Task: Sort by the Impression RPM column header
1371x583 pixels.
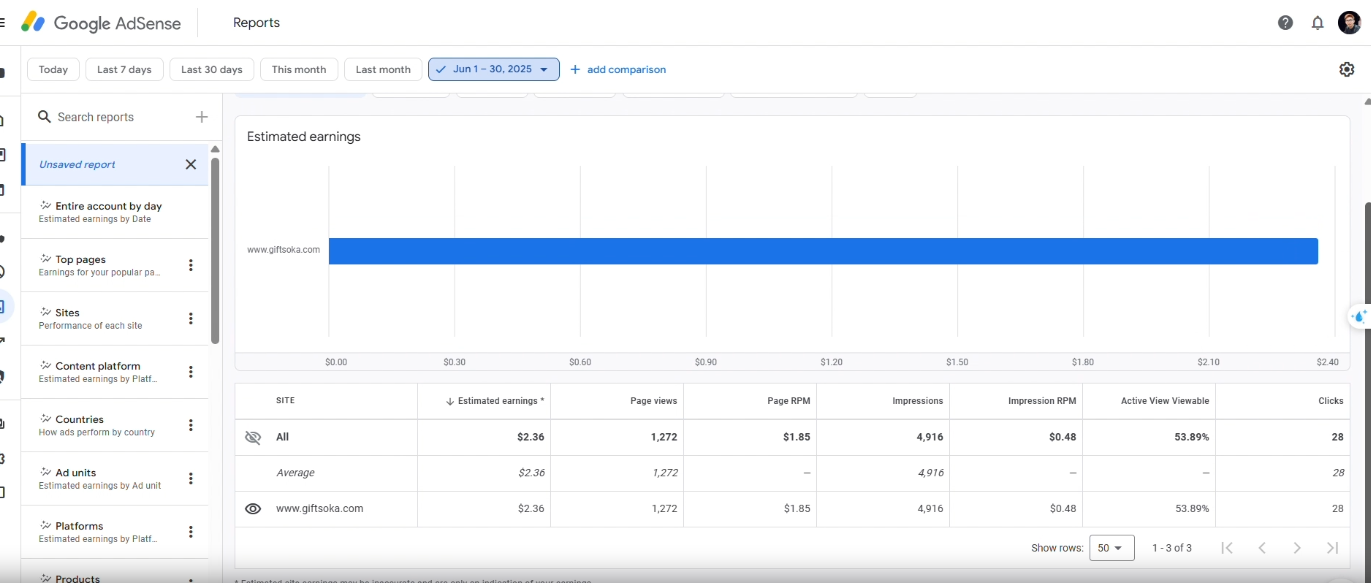Action: 1042,401
